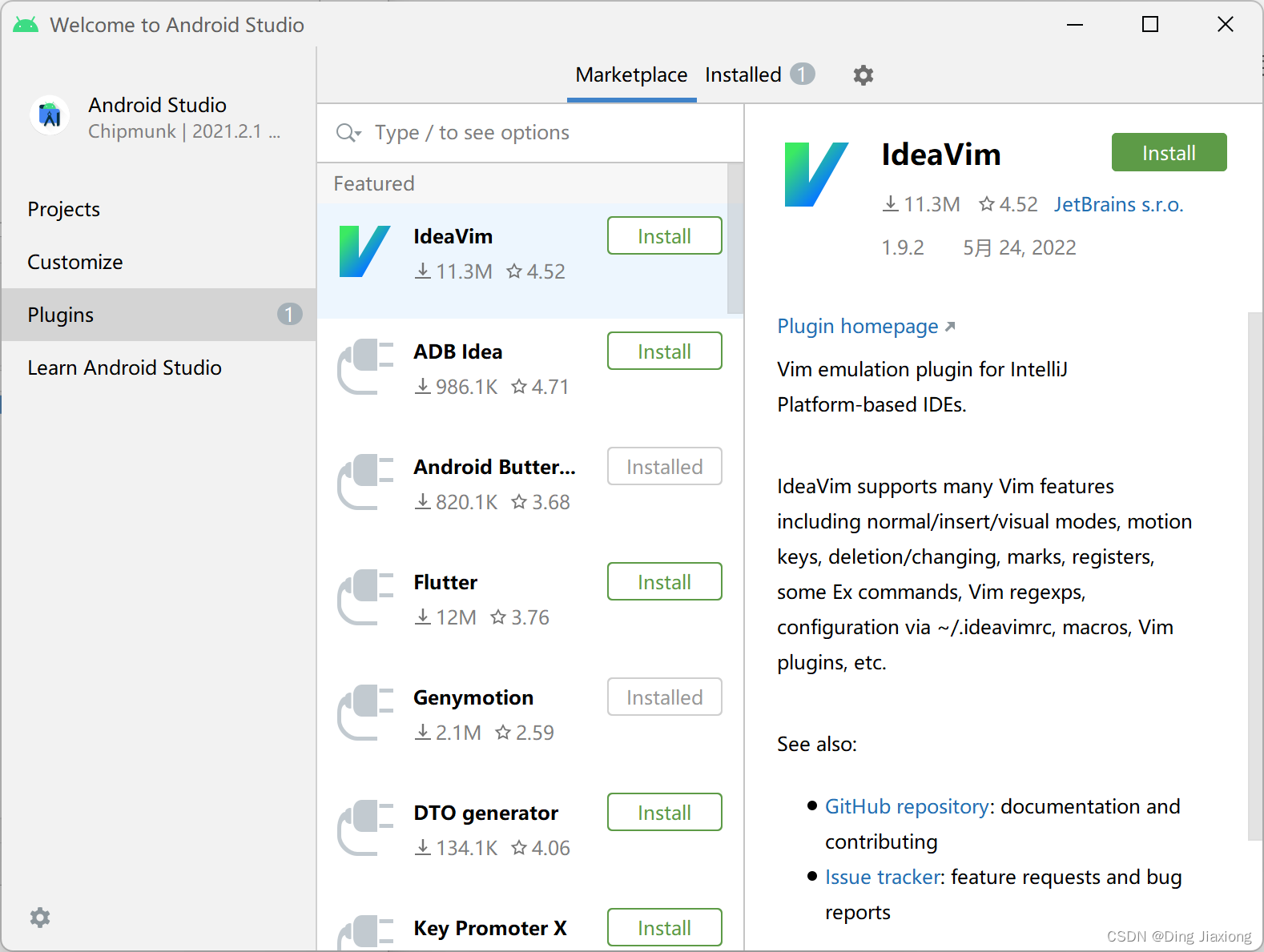This screenshot has width=1264, height=952.
Task: Focus the plugin search field
Action: click(x=530, y=132)
